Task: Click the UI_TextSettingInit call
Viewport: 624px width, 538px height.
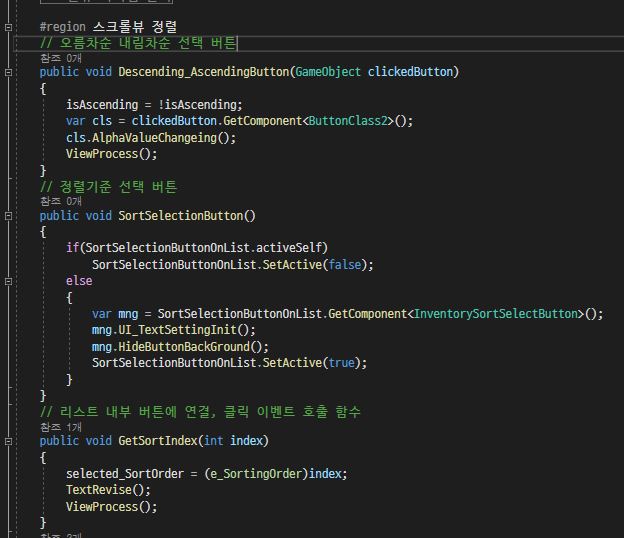Action: tap(177, 330)
